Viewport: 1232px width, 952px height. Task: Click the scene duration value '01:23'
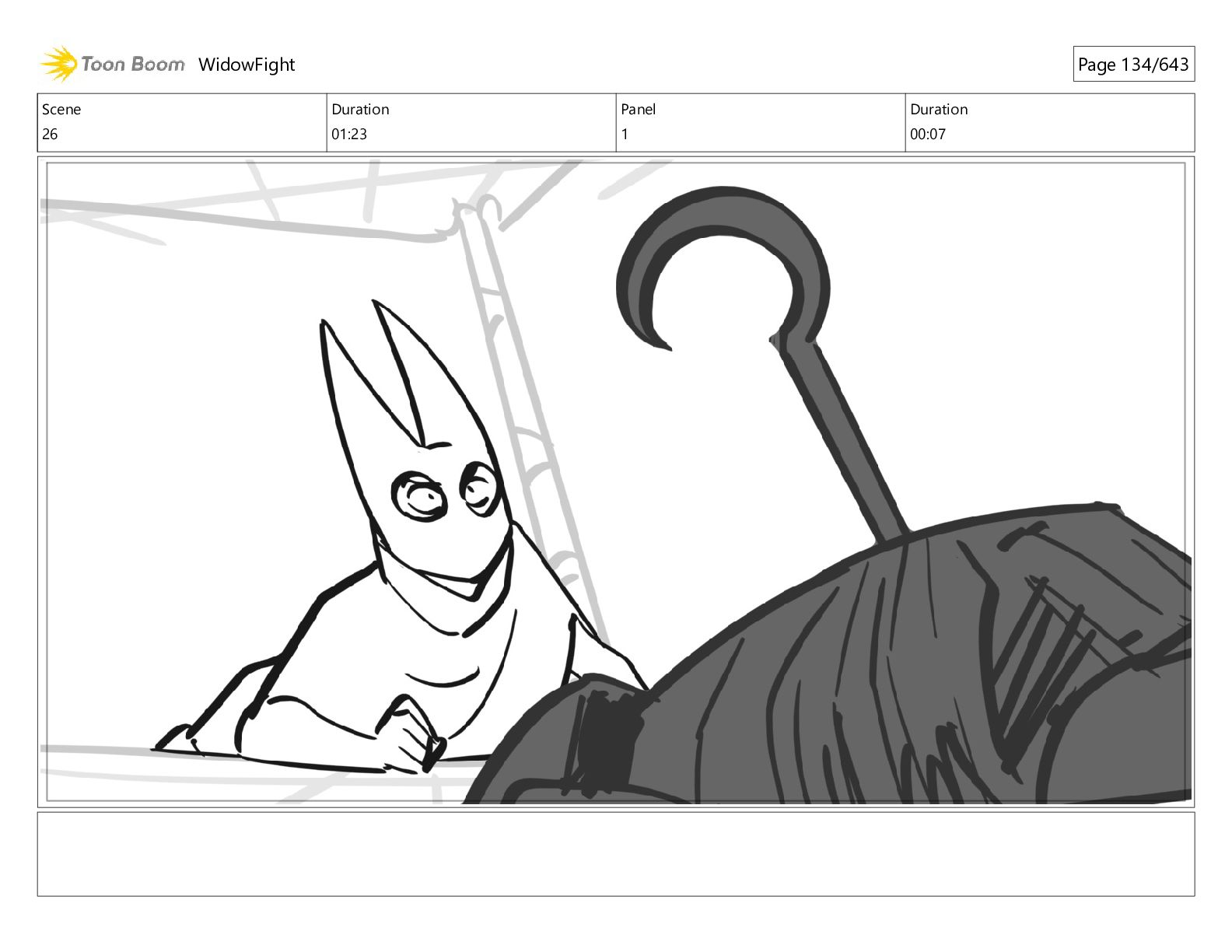tap(349, 134)
